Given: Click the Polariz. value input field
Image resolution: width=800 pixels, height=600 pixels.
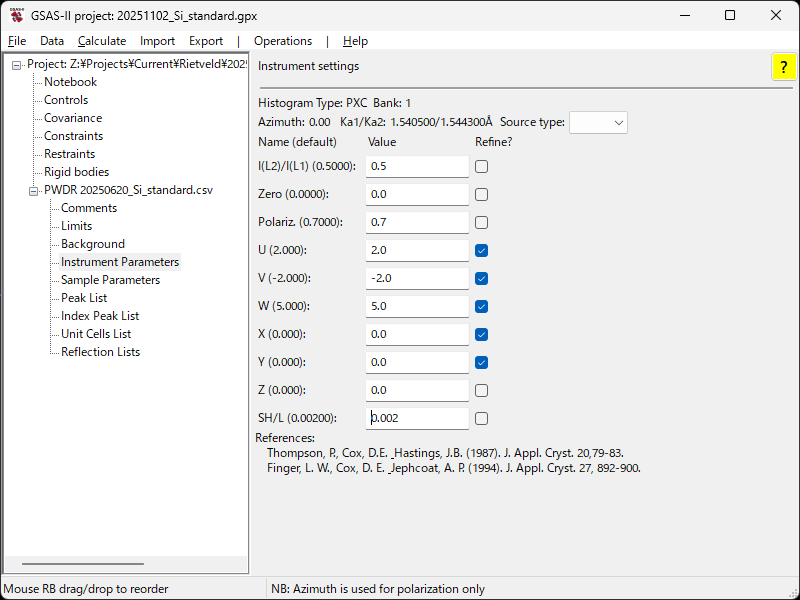Looking at the screenshot, I should [x=417, y=222].
